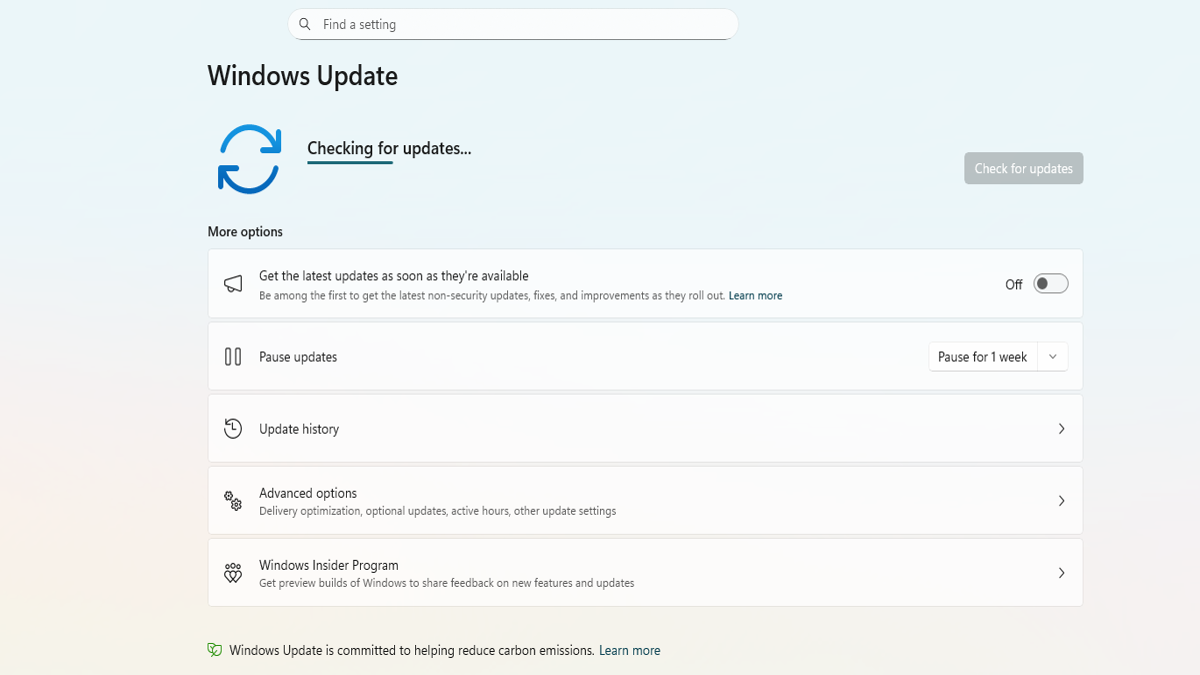This screenshot has height=675, width=1200.
Task: Toggle Get the latest updates switch
Action: point(1051,284)
